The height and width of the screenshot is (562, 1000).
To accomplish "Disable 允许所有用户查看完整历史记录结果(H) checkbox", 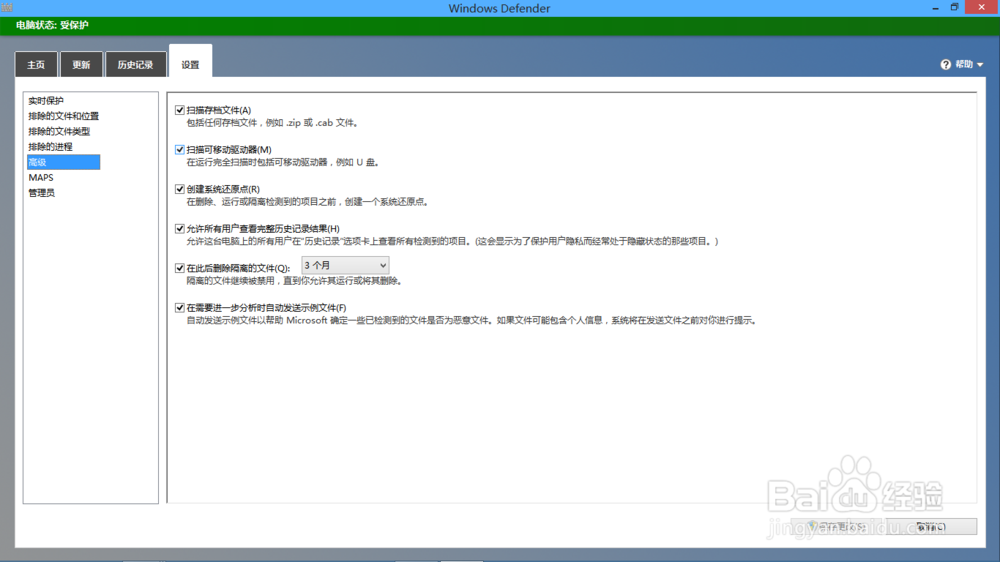I will pyautogui.click(x=180, y=229).
